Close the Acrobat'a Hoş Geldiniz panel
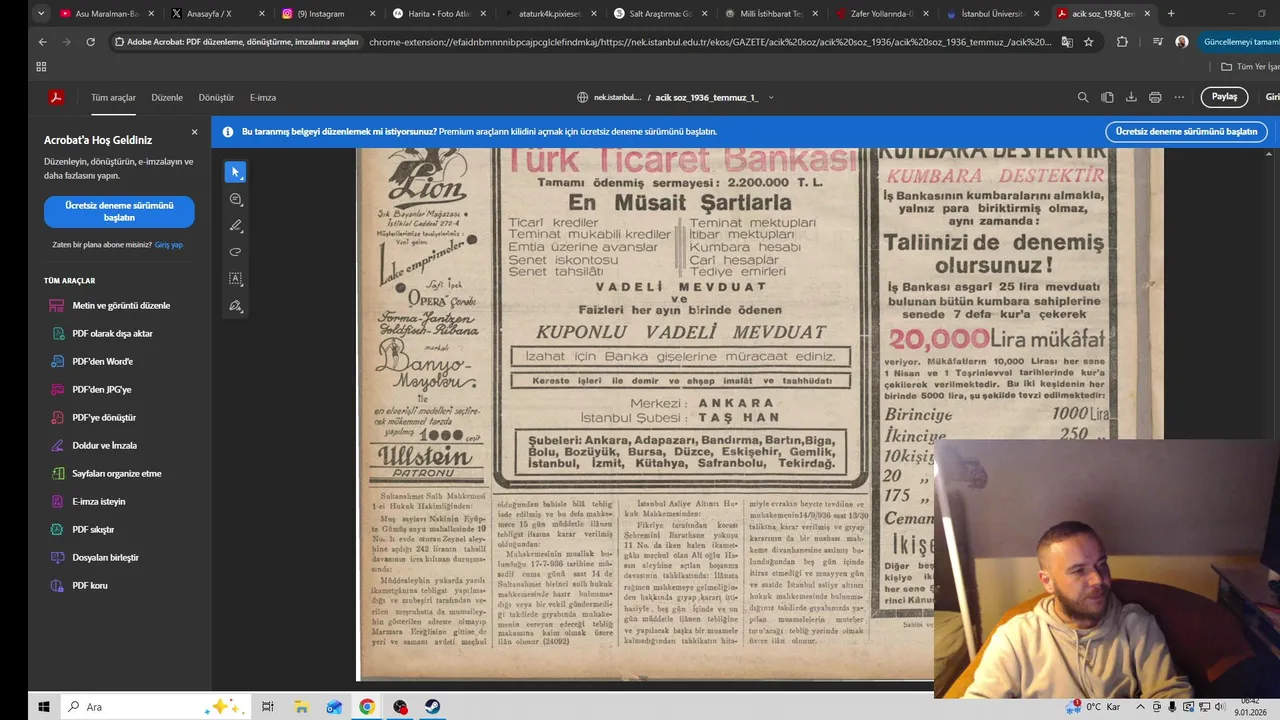The width and height of the screenshot is (1280, 720). [194, 132]
